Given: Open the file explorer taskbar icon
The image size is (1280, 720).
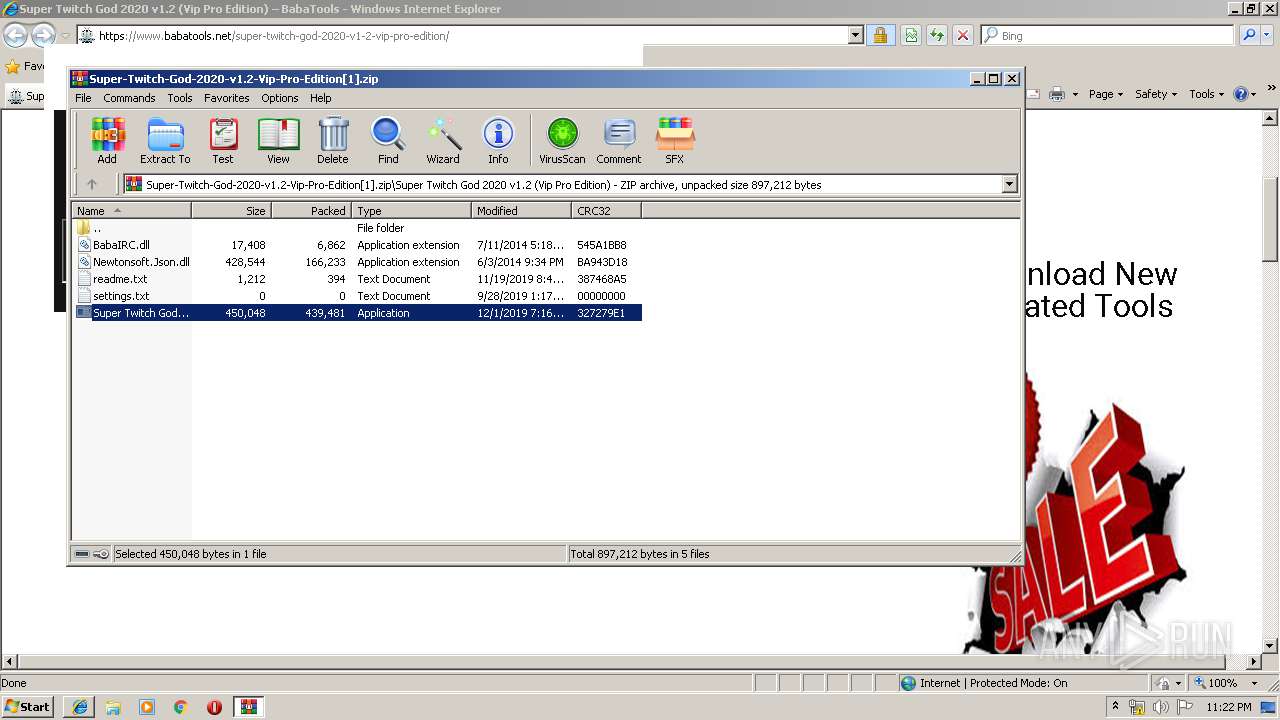Looking at the screenshot, I should point(113,707).
